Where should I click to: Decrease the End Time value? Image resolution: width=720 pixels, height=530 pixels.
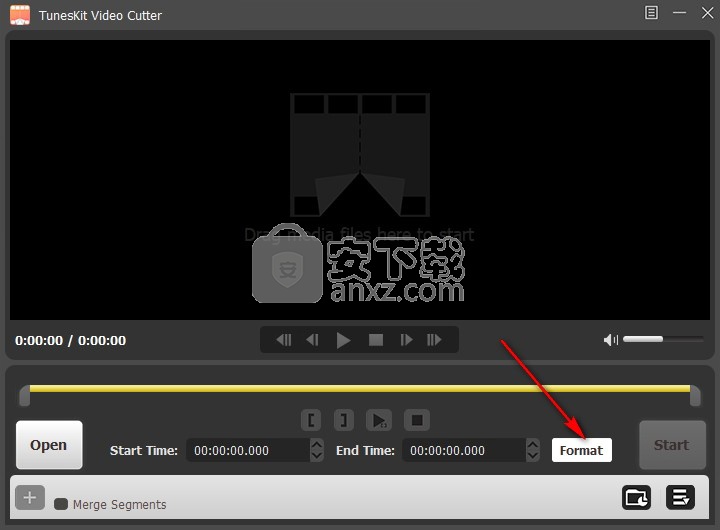point(533,456)
